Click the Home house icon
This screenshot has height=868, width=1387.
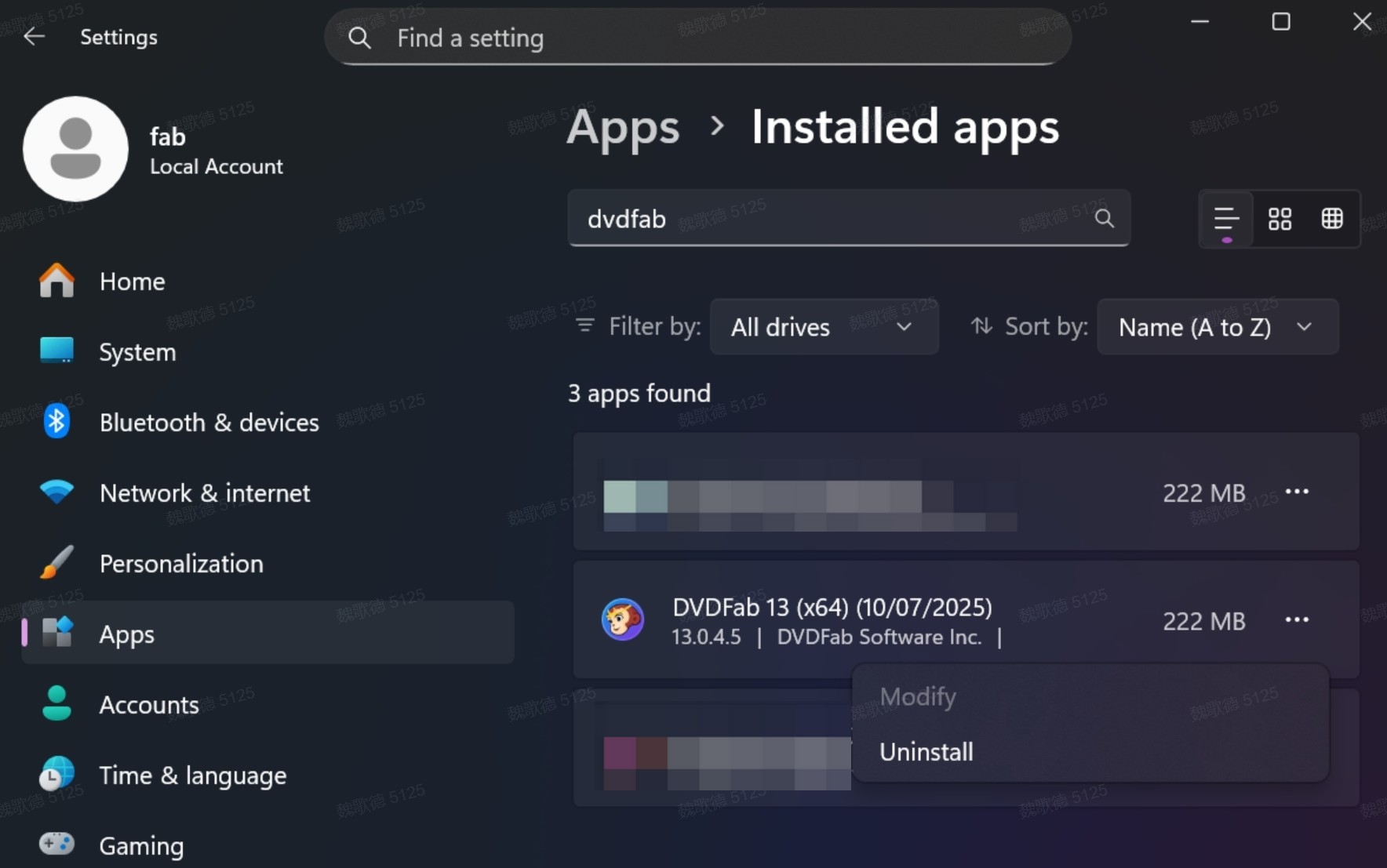(56, 280)
